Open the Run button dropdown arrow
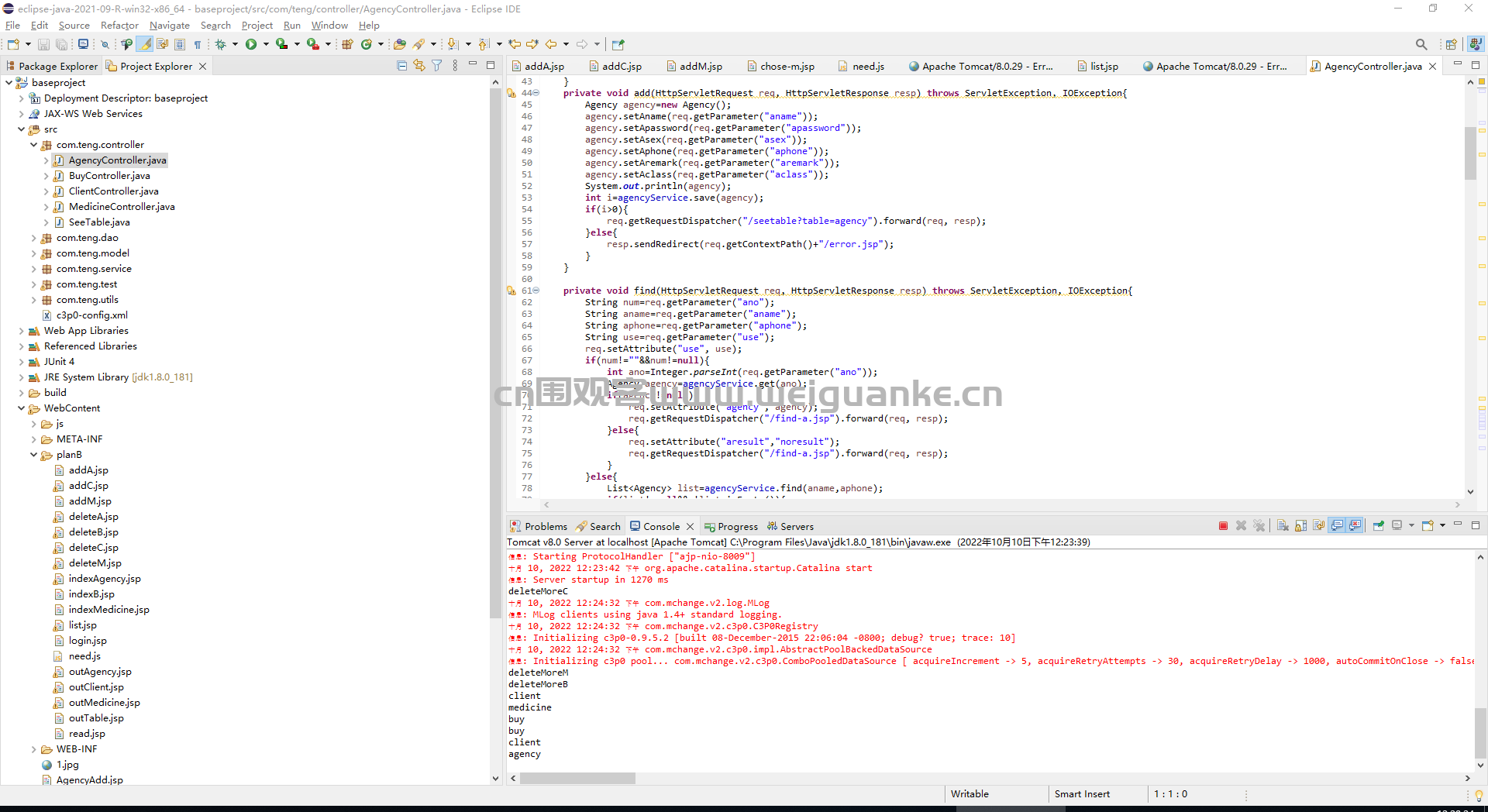The image size is (1488, 812). (x=266, y=44)
